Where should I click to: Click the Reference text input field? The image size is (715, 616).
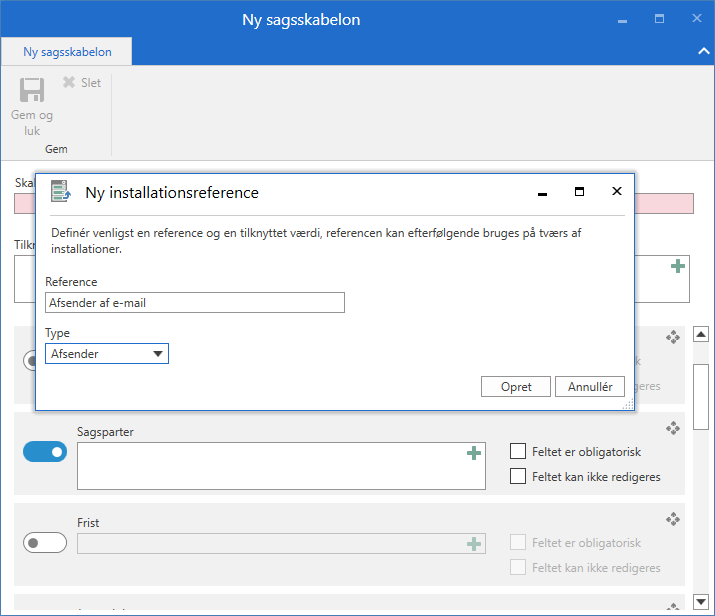coord(195,303)
